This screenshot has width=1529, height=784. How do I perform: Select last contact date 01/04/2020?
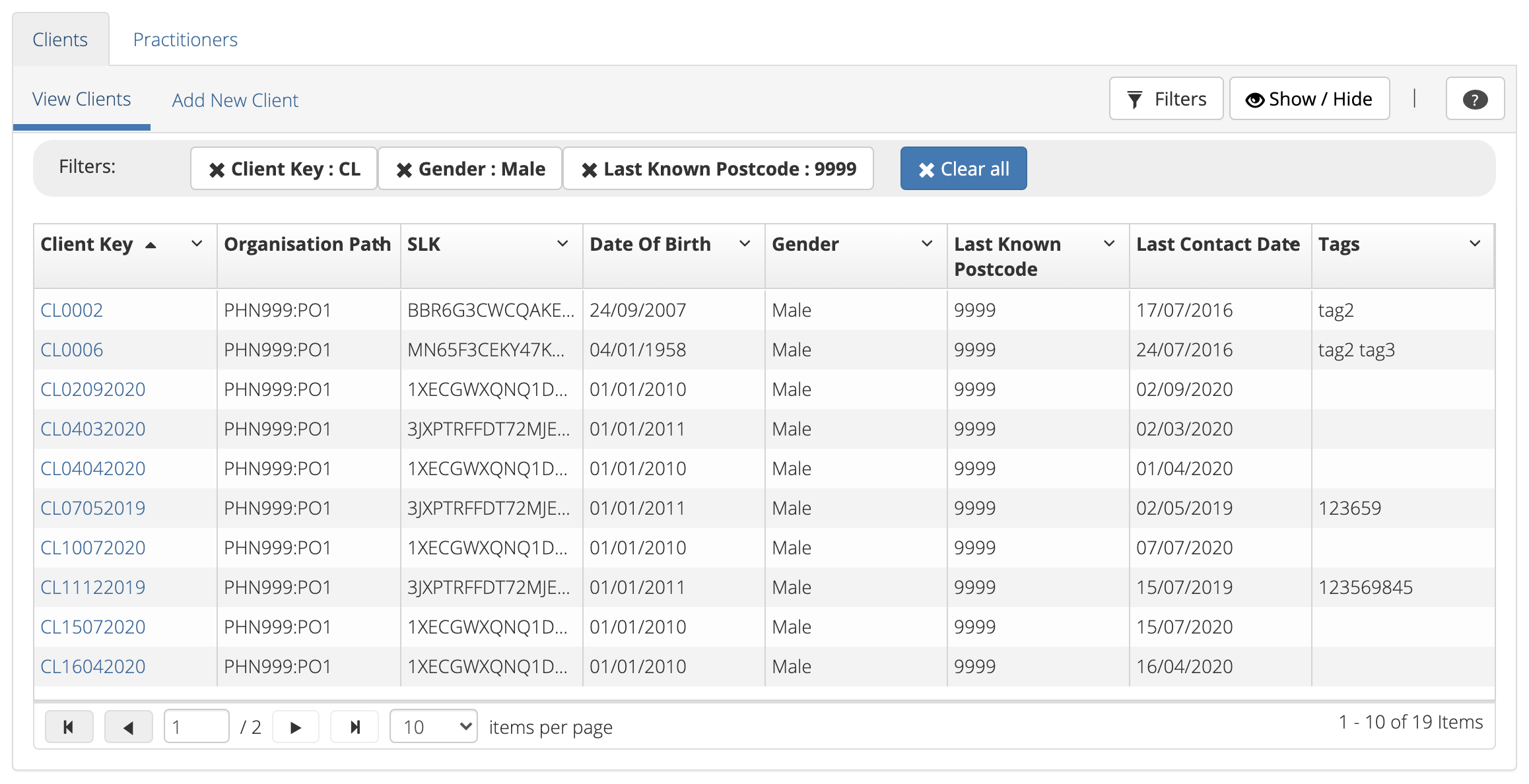(x=1184, y=469)
